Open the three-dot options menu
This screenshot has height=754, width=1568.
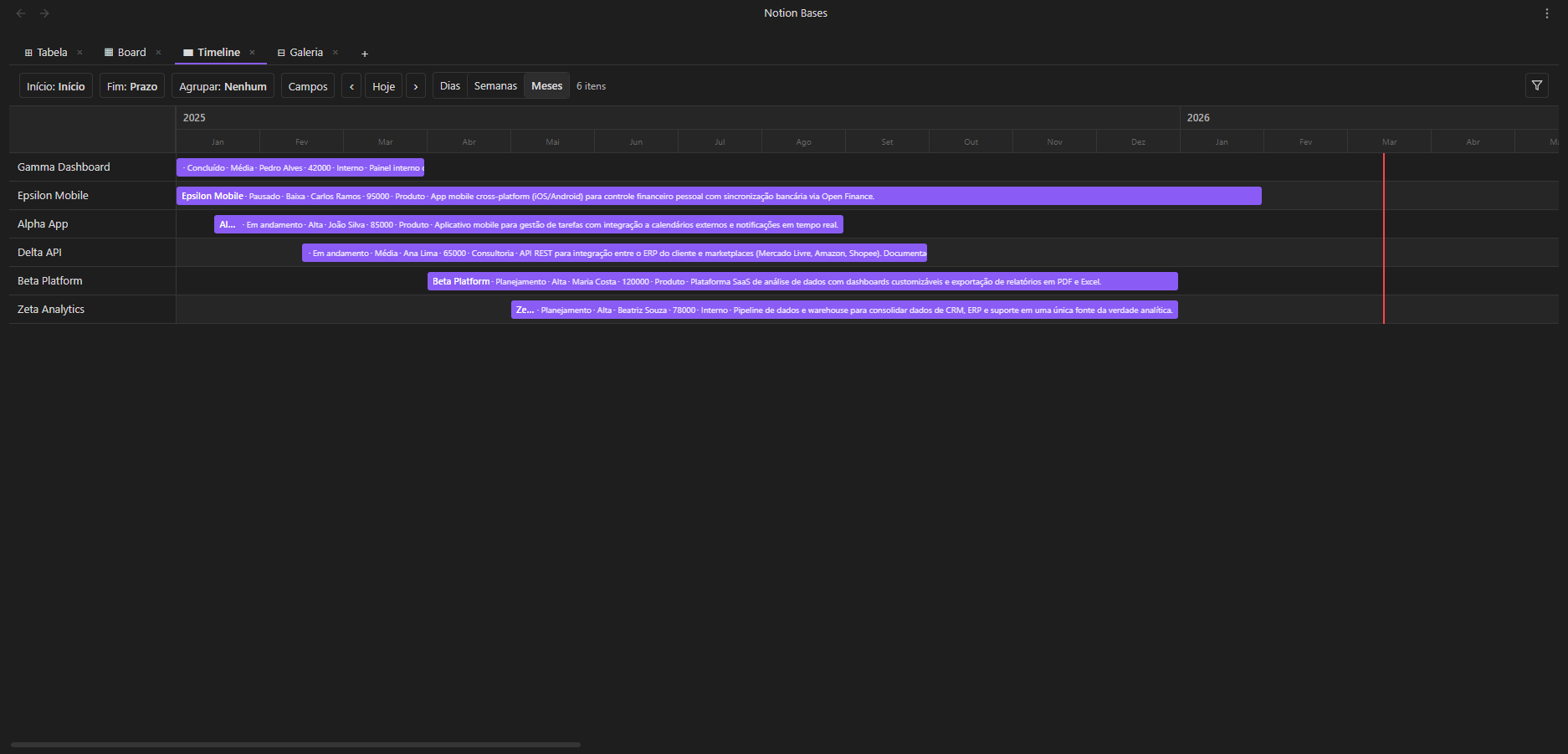(1546, 13)
